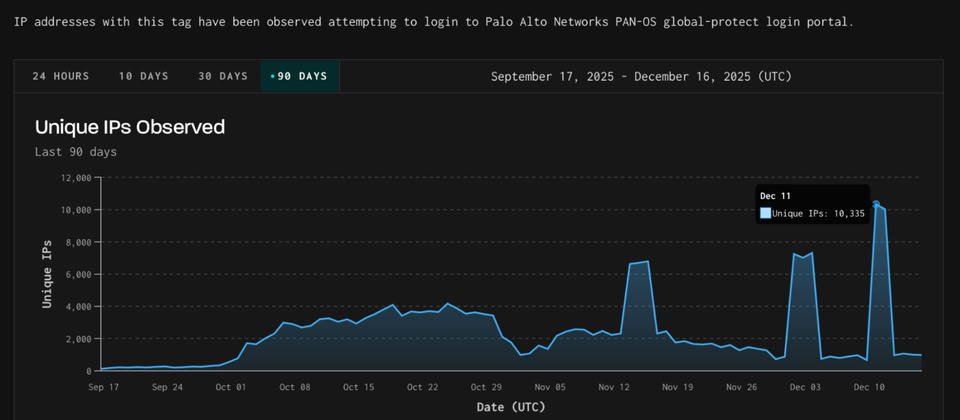Click the Last 90 days subtitle
Image resolution: width=960 pixels, height=420 pixels.
point(76,152)
